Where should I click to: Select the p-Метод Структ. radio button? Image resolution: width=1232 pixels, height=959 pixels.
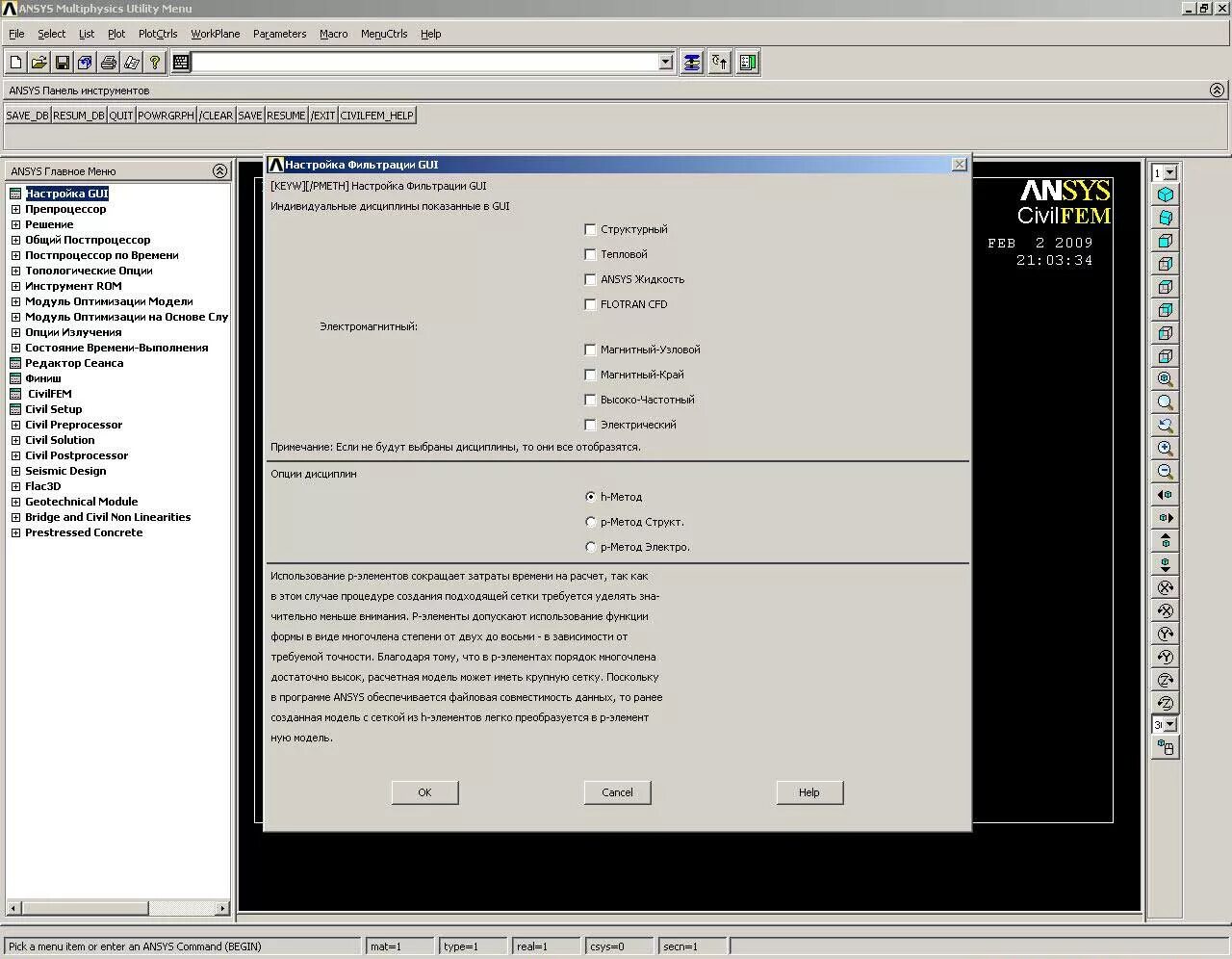tap(590, 522)
